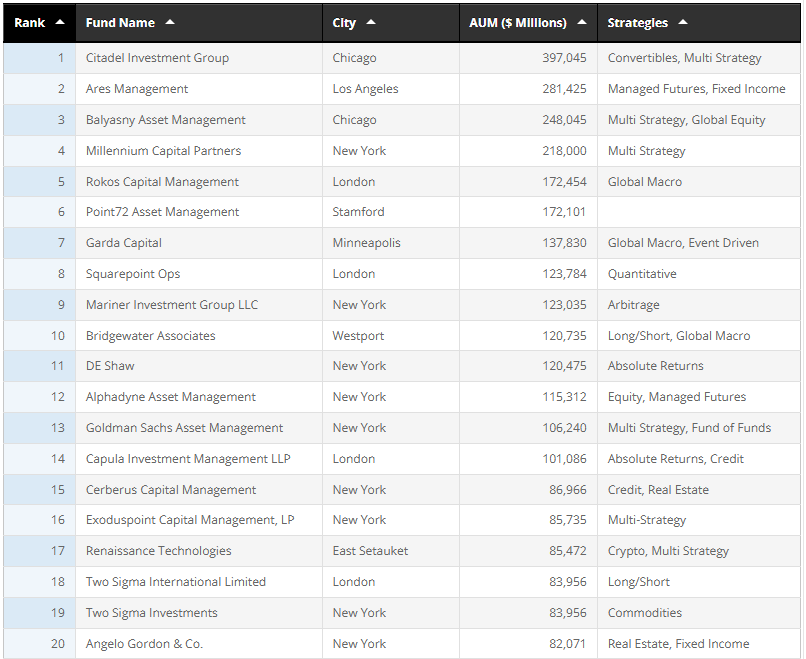This screenshot has width=806, height=659.
Task: Click the Rank column header label
Action: coord(29,23)
